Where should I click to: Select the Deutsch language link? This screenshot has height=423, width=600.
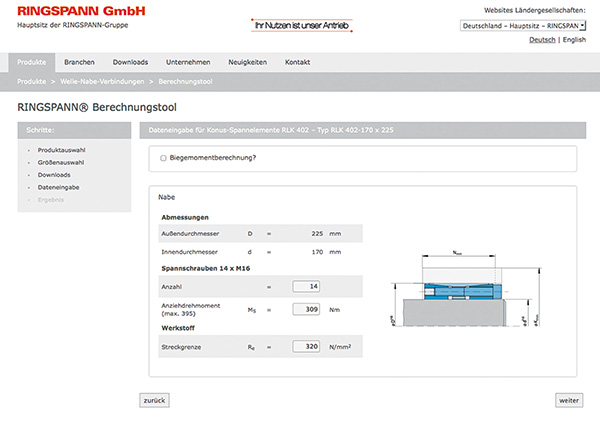click(x=542, y=39)
